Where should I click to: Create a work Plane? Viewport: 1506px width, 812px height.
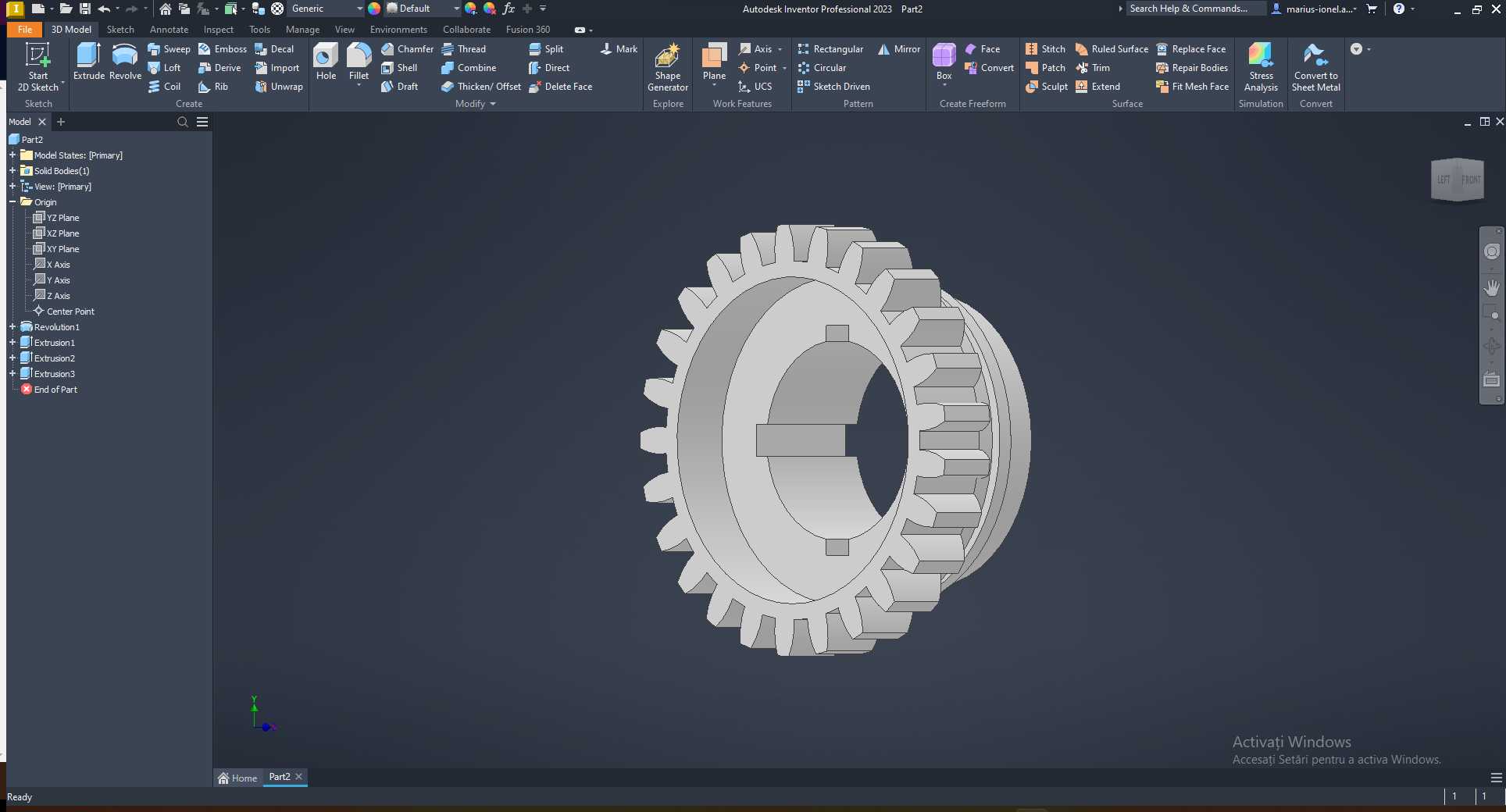pos(714,62)
